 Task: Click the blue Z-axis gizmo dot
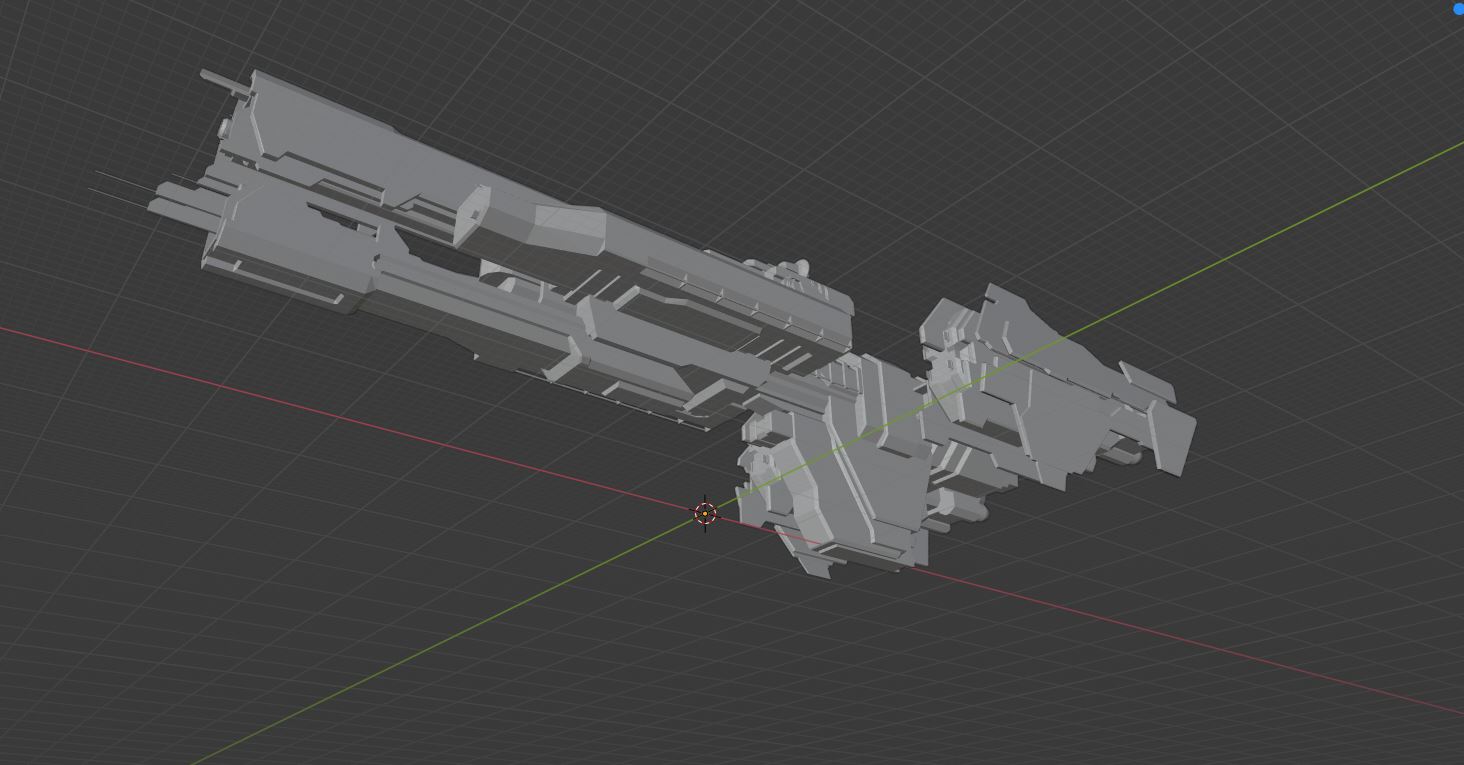pyautogui.click(x=1459, y=8)
